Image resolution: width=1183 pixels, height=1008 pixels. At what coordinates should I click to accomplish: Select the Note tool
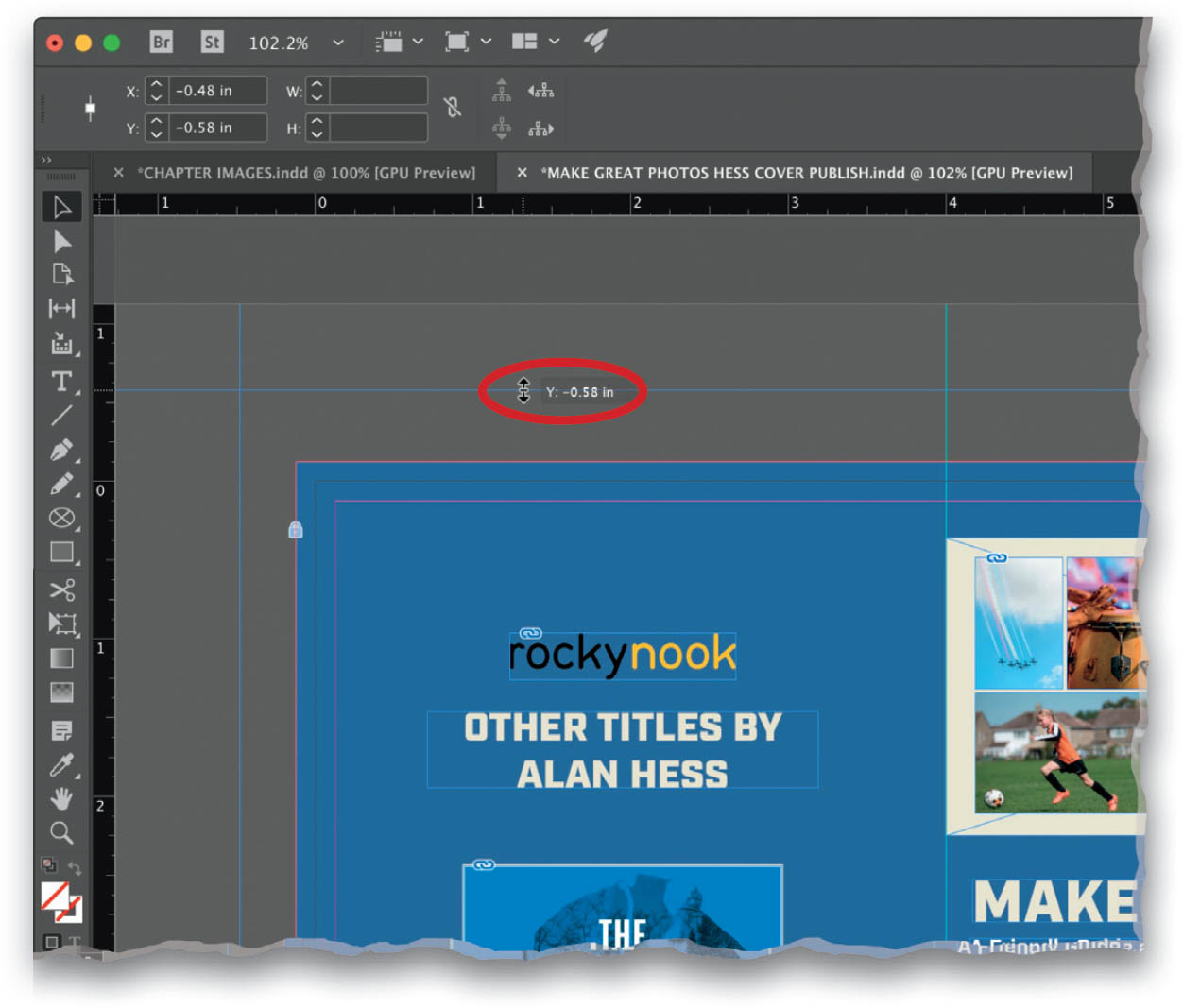(x=61, y=730)
